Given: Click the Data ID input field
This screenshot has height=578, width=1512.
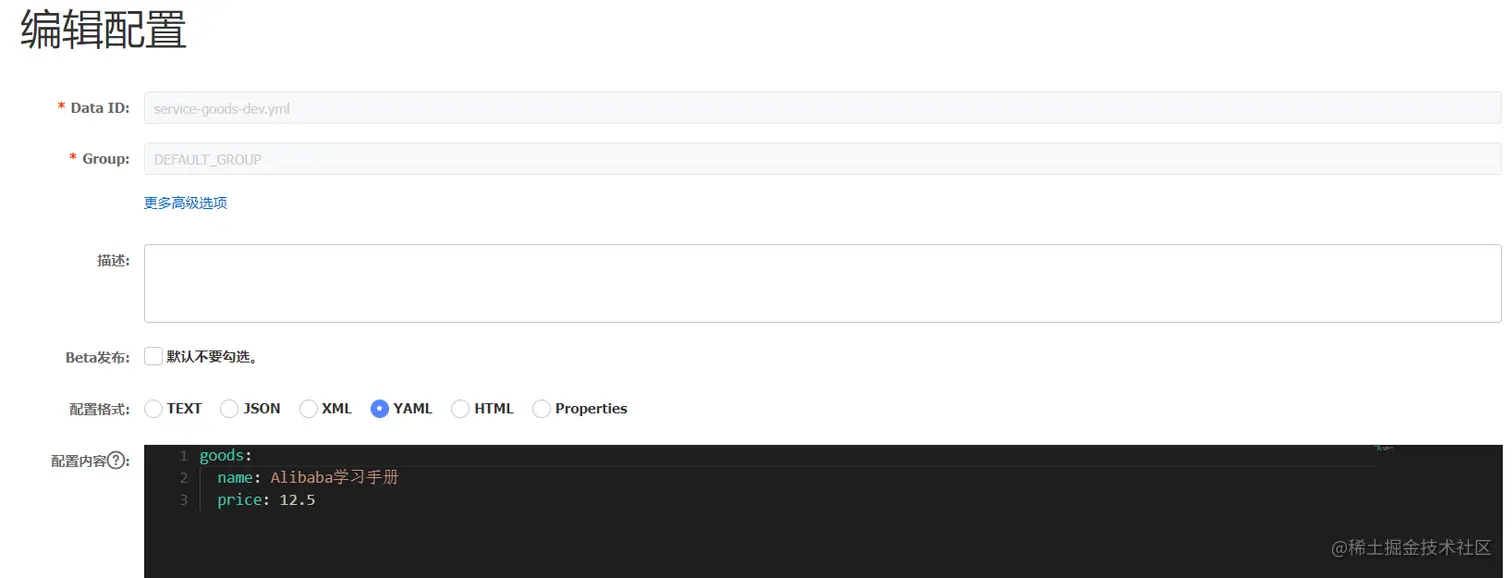Looking at the screenshot, I should 822,108.
